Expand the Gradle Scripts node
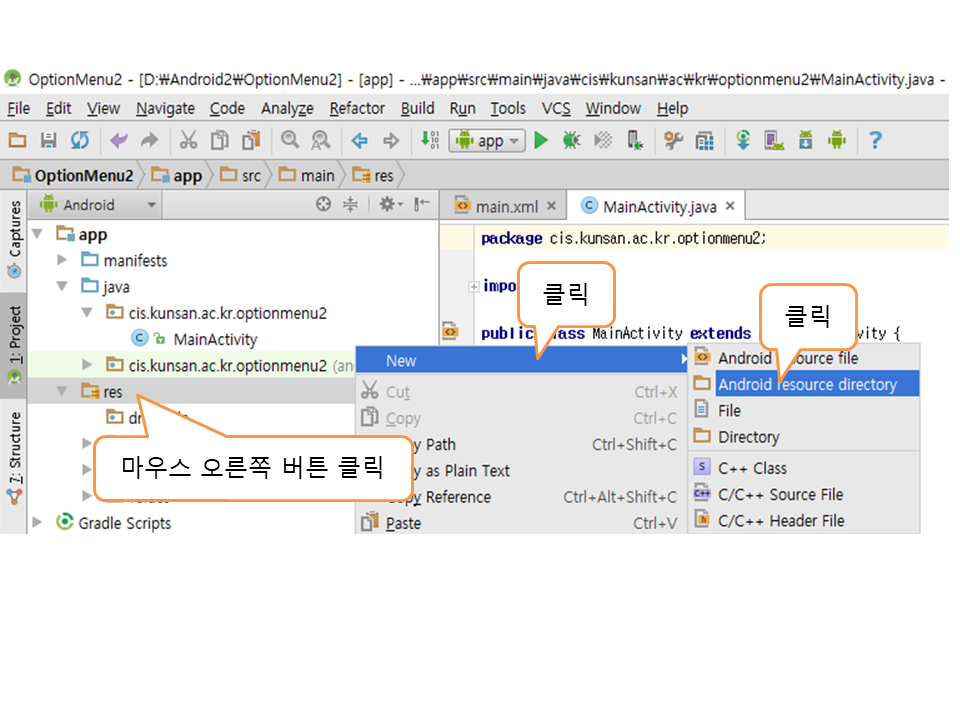 [38, 523]
